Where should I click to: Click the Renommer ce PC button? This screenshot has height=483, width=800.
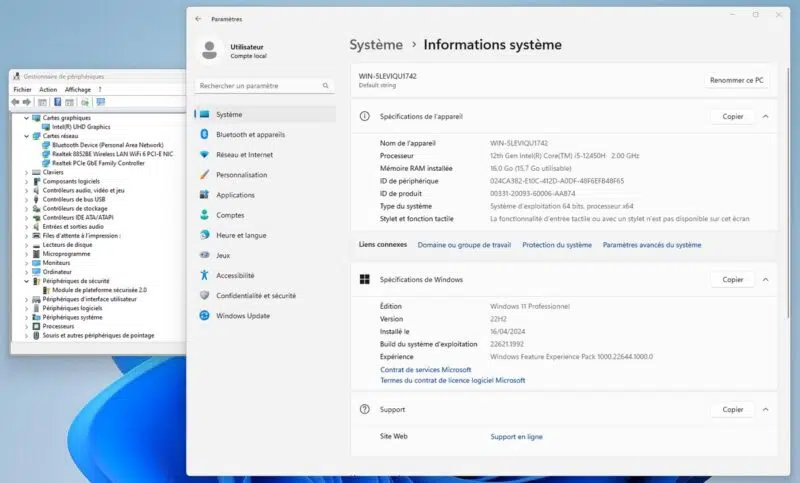[737, 80]
